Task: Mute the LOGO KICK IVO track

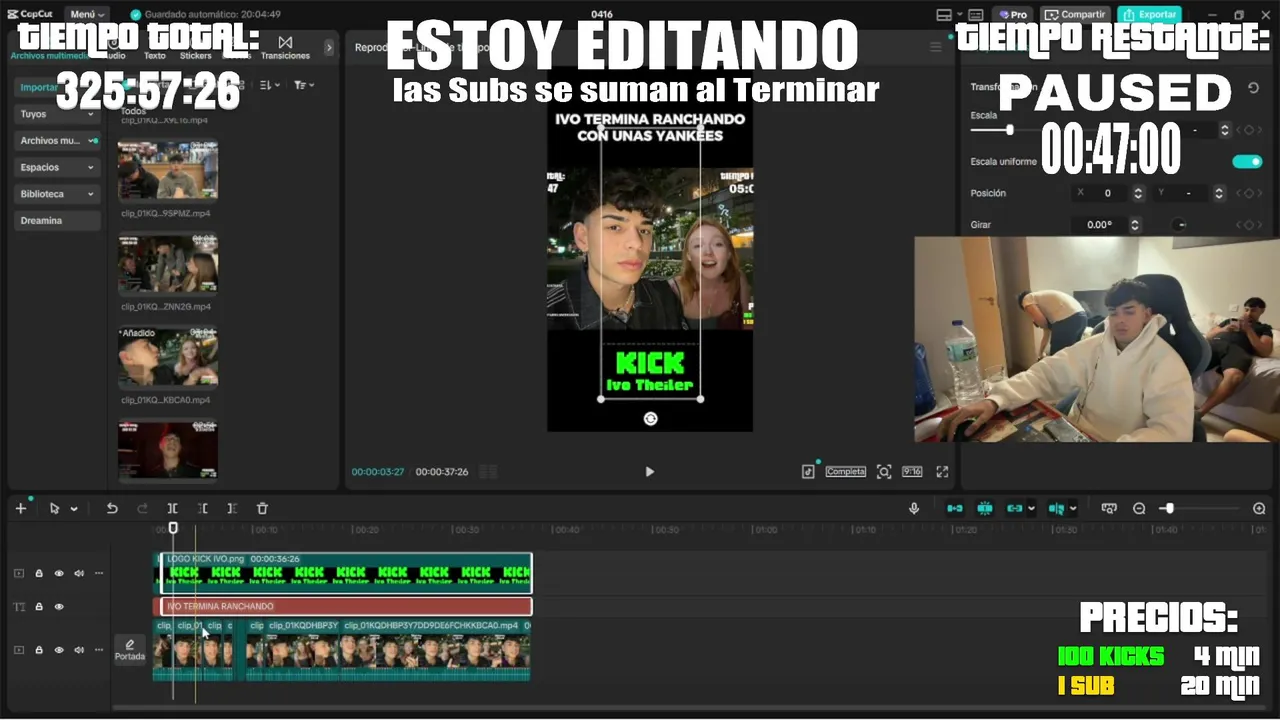Action: pyautogui.click(x=79, y=574)
